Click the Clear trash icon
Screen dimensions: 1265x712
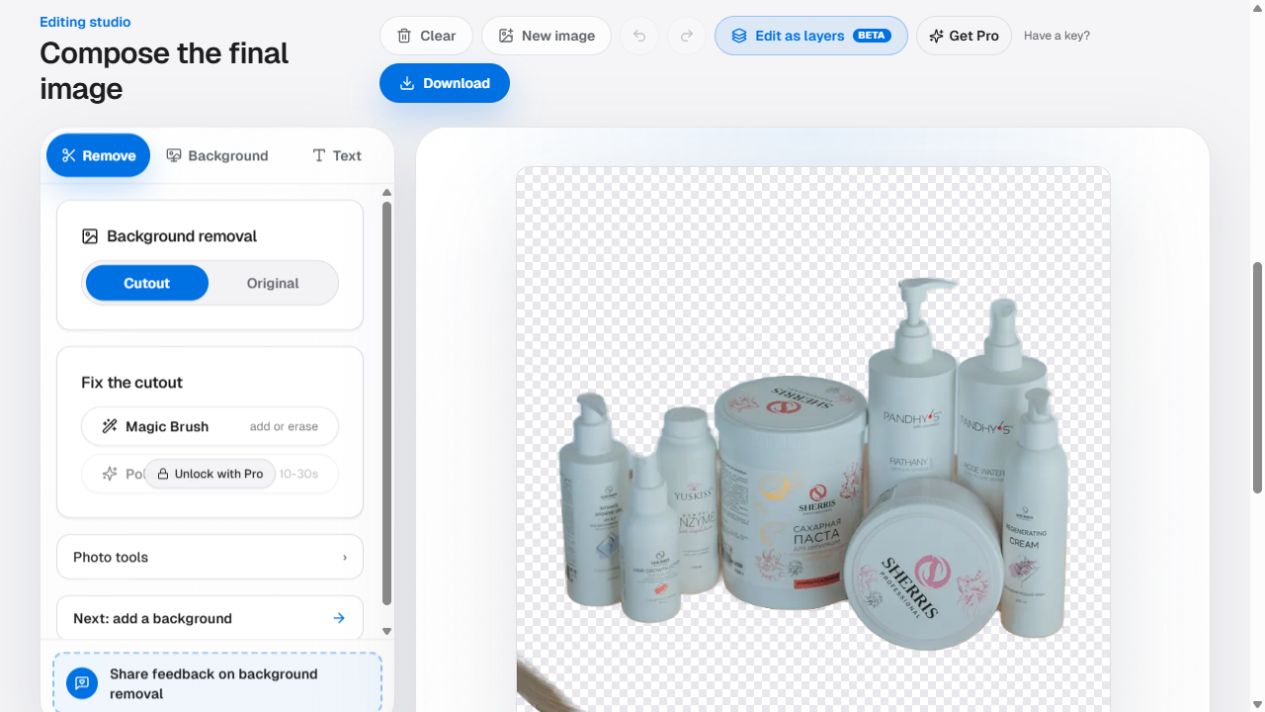tap(404, 36)
